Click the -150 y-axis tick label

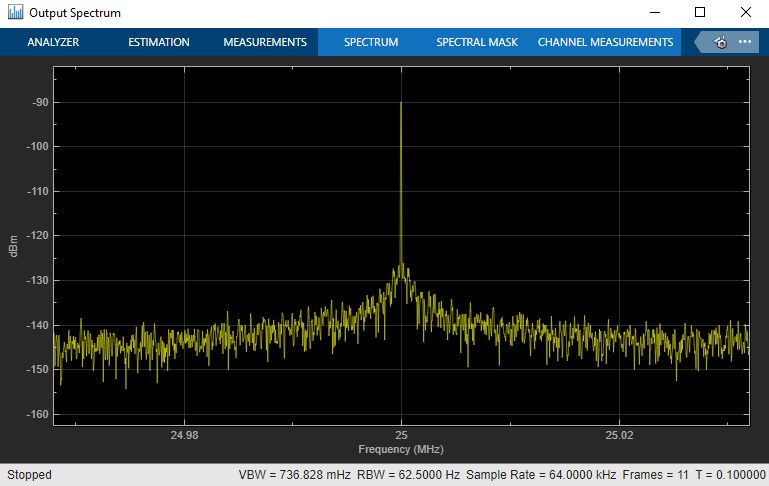(38, 369)
